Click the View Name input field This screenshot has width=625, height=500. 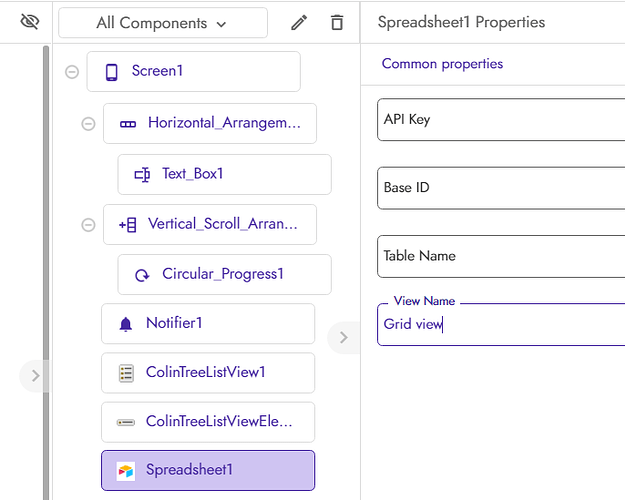pos(501,325)
